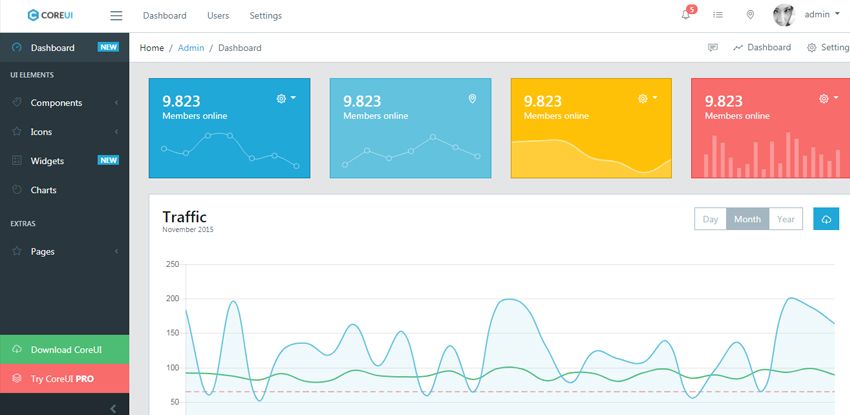Click Try CoreUI PRO button
Screen dimensions: 850x415
(x=65, y=378)
